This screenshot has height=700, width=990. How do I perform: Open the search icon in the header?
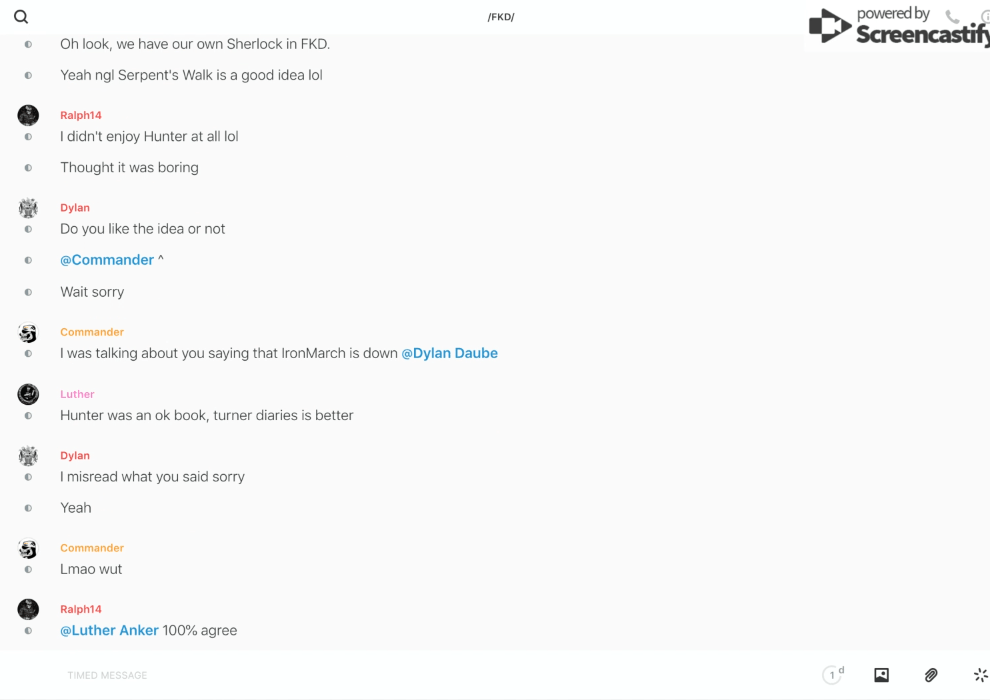[x=21, y=17]
